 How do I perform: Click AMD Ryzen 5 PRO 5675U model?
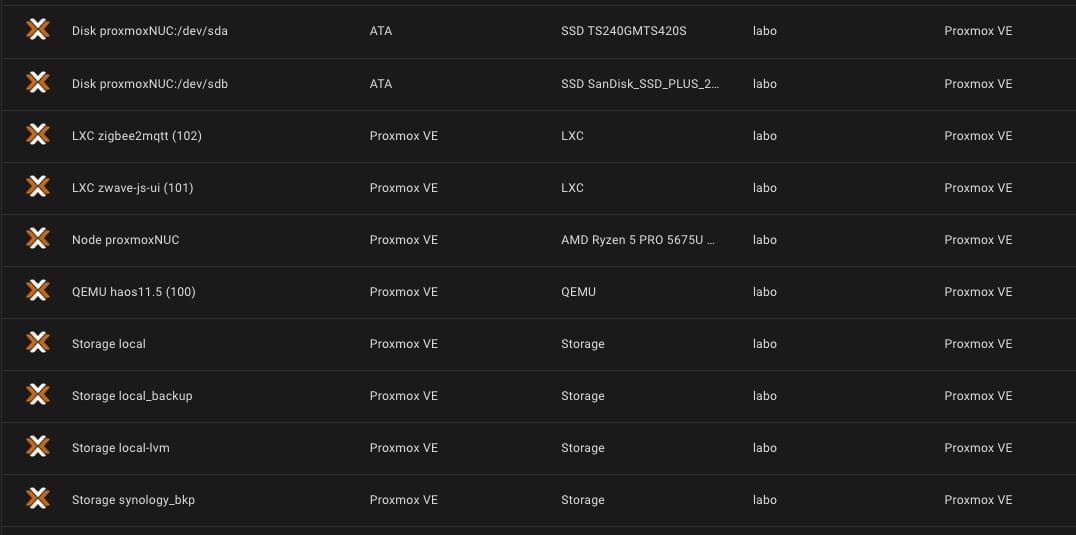(x=638, y=240)
